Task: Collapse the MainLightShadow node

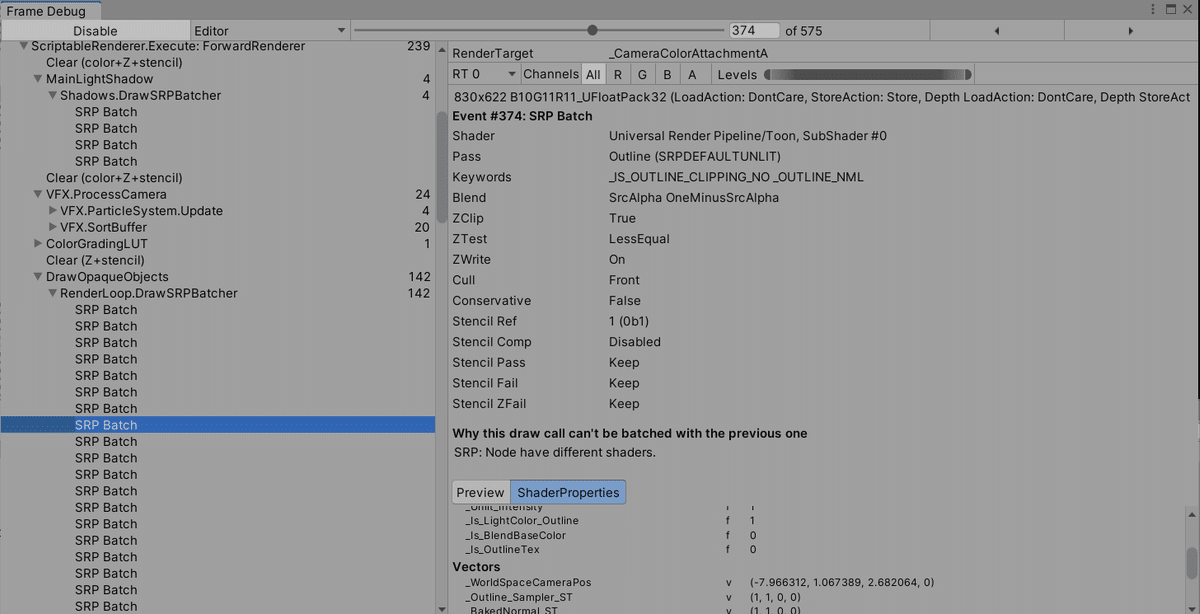Action: coord(38,79)
